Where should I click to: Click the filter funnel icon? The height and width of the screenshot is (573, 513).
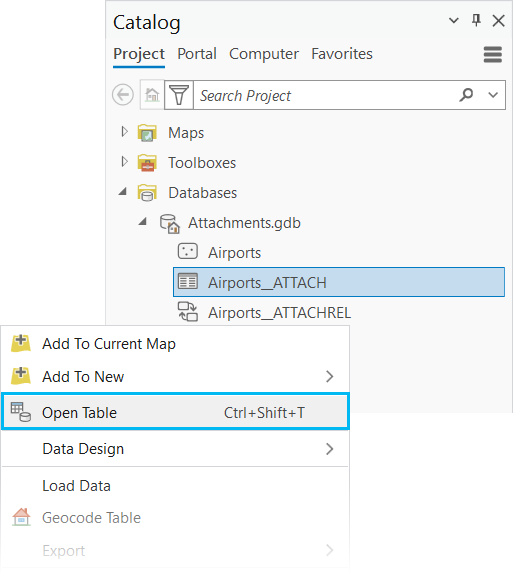(x=179, y=95)
